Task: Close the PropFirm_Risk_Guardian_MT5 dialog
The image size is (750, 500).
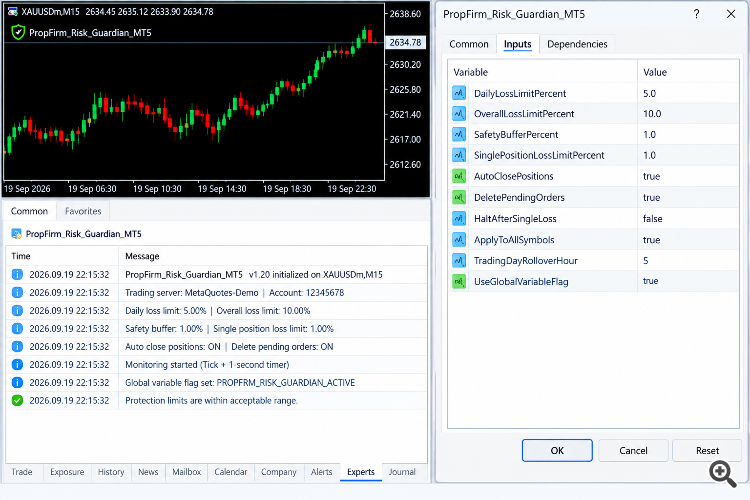Action: coord(731,14)
